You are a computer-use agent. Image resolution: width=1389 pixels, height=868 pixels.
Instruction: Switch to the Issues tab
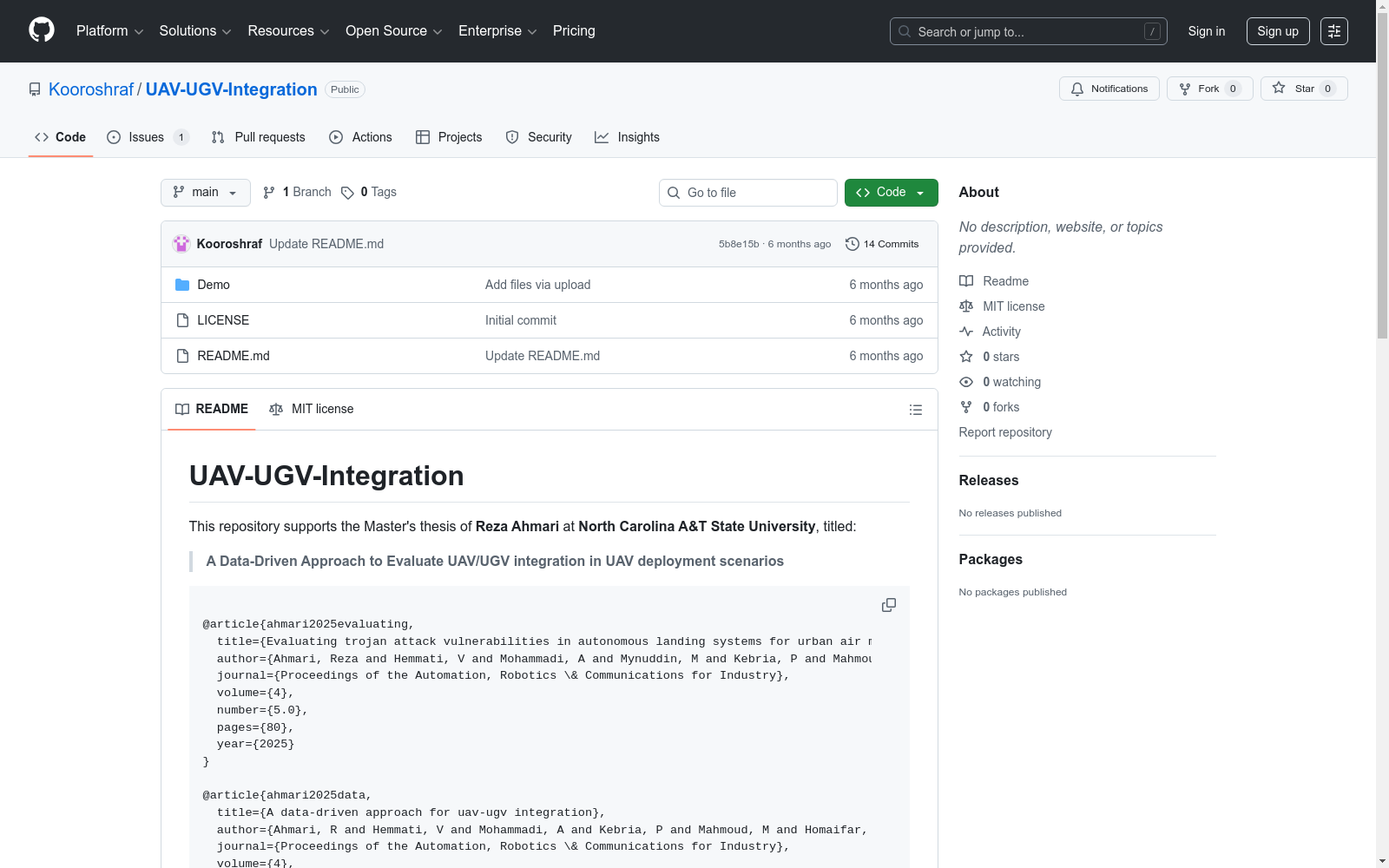[x=148, y=137]
